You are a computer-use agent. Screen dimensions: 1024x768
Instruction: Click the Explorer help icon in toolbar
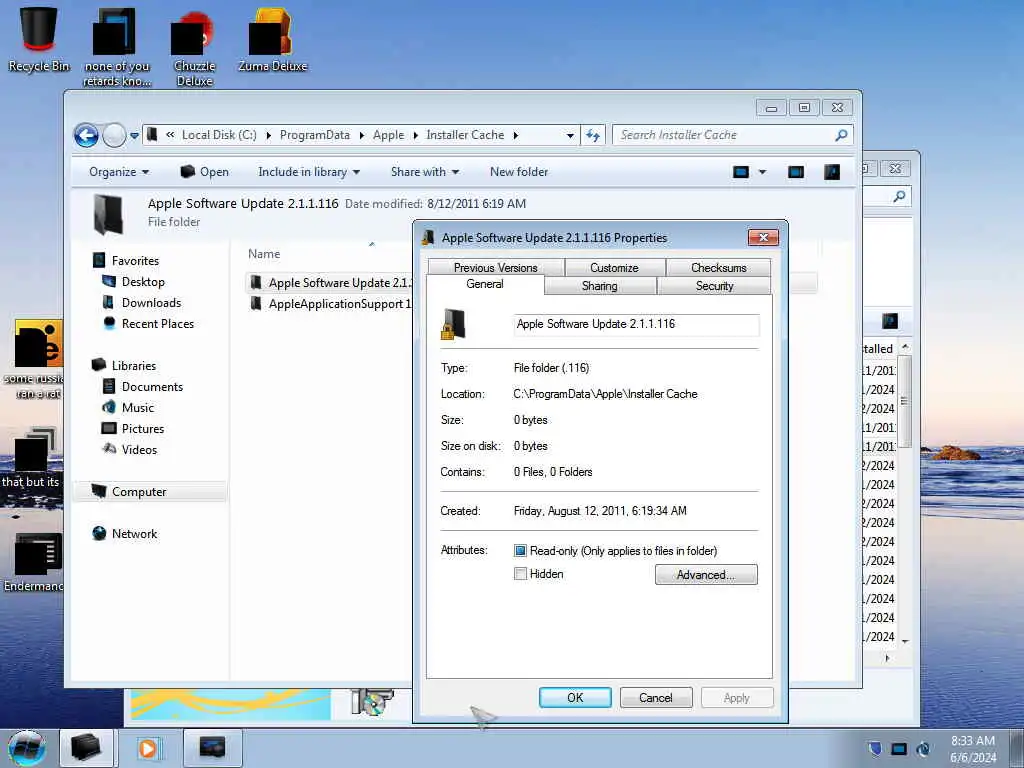click(x=831, y=172)
